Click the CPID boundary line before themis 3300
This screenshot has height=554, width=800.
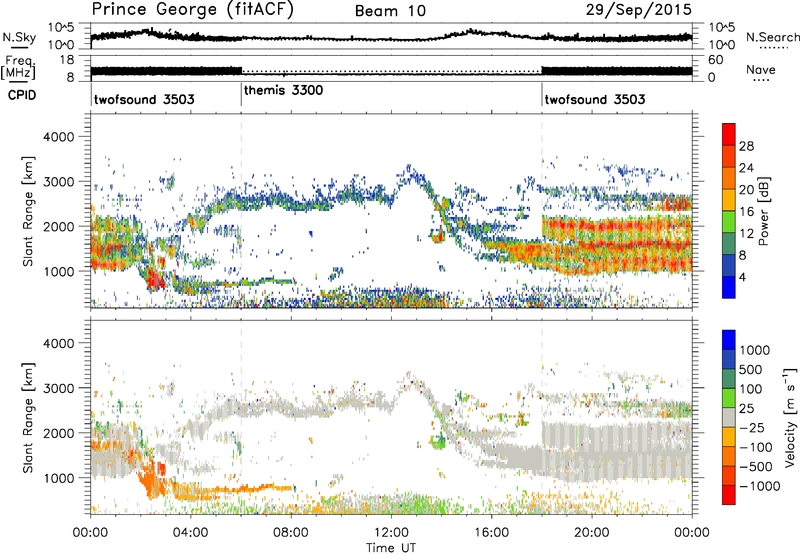click(x=241, y=94)
